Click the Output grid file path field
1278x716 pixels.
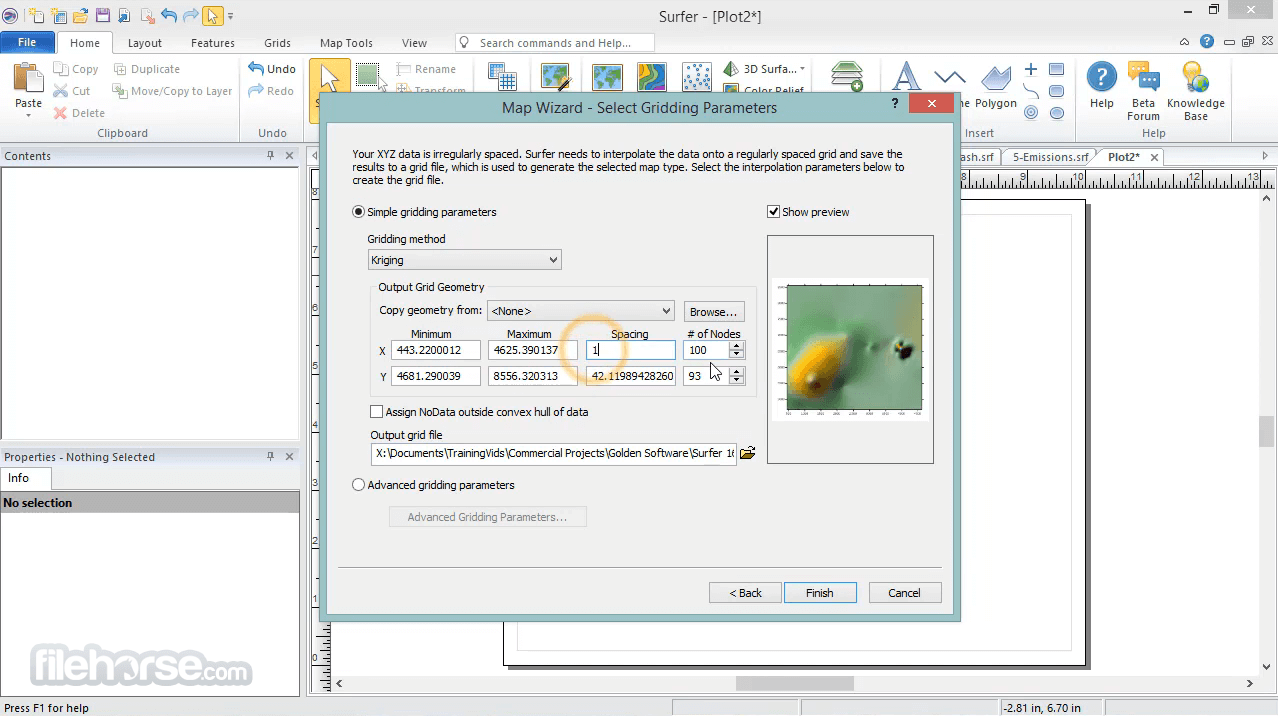coord(554,453)
